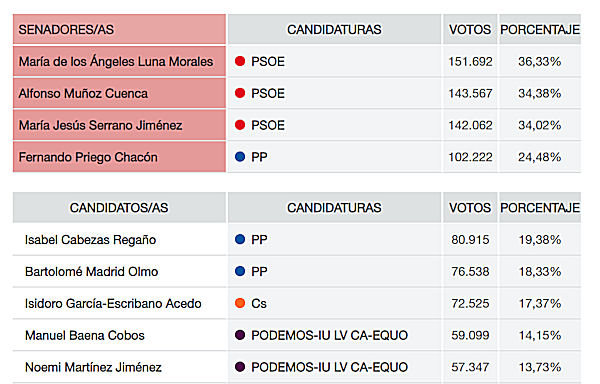This screenshot has width=600, height=384.
Task: Click the purple dot in Manuel Baena Cobos row
Action: (x=240, y=335)
